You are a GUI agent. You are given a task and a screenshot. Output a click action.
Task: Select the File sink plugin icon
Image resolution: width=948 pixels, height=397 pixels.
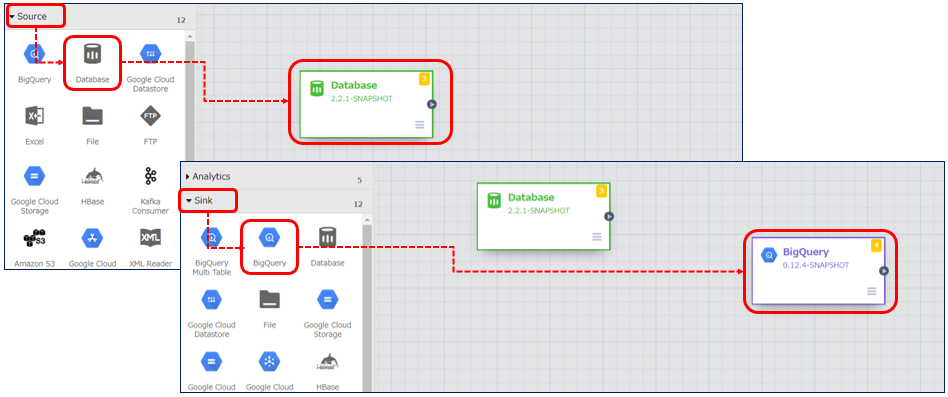[270, 299]
